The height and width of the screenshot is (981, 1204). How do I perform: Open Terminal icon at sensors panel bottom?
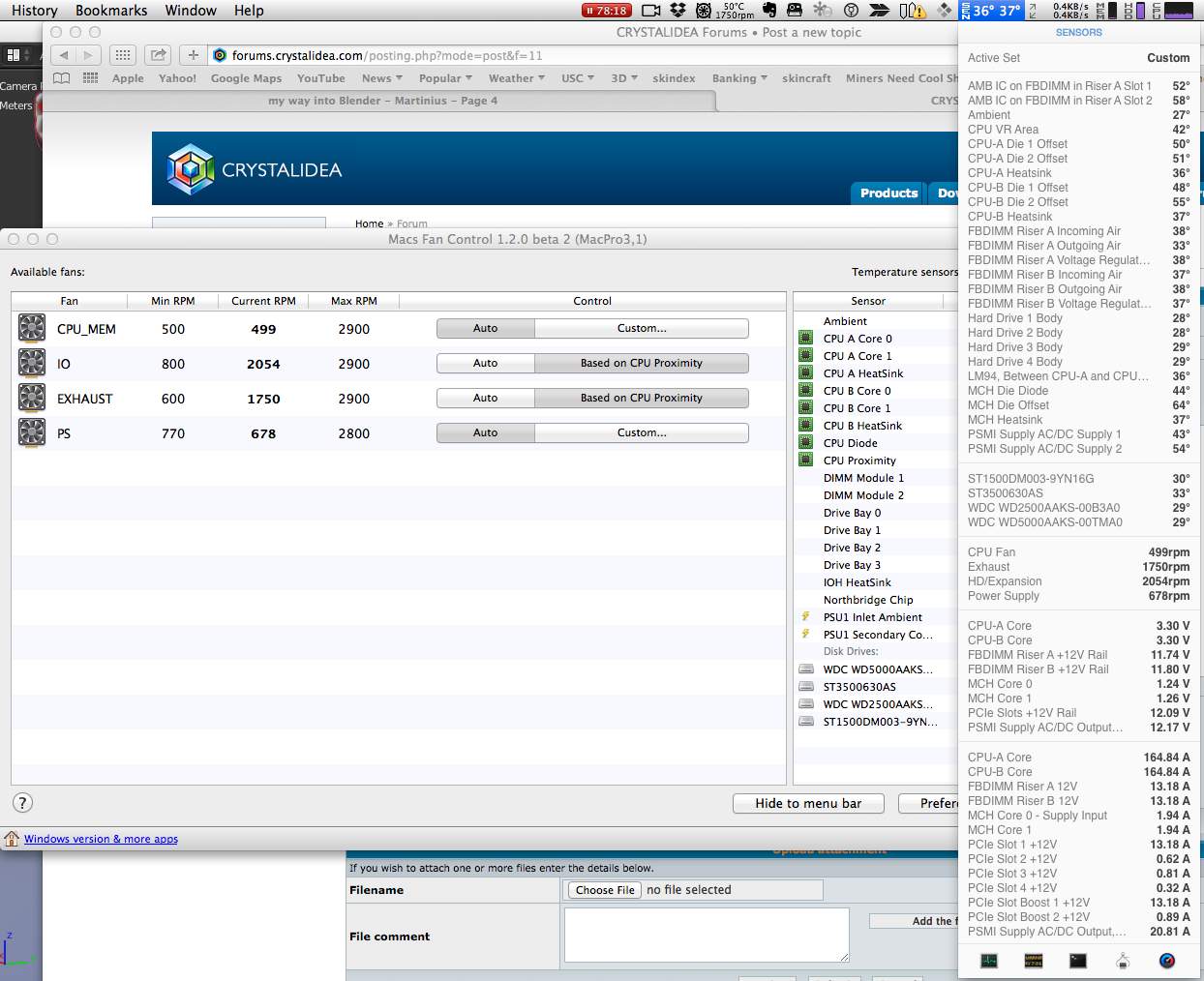(x=1077, y=960)
